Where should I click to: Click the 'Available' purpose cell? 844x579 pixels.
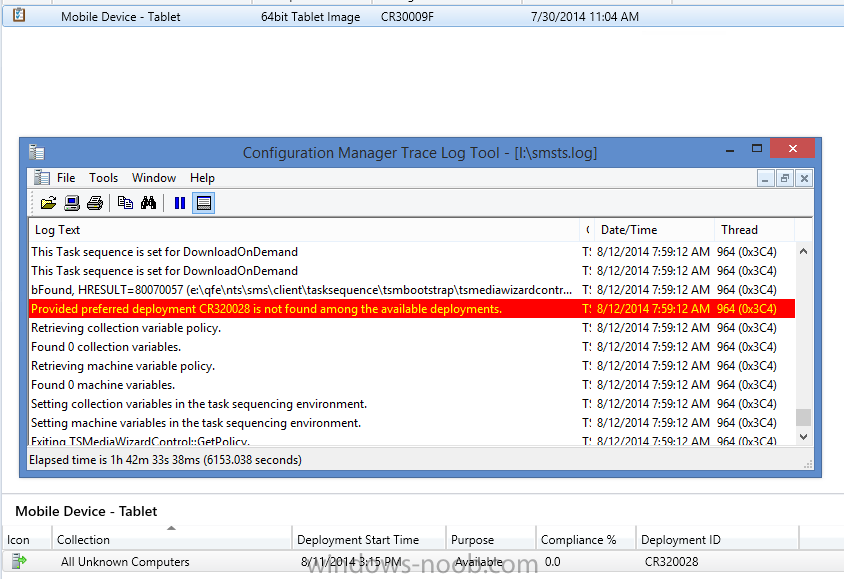click(x=479, y=562)
